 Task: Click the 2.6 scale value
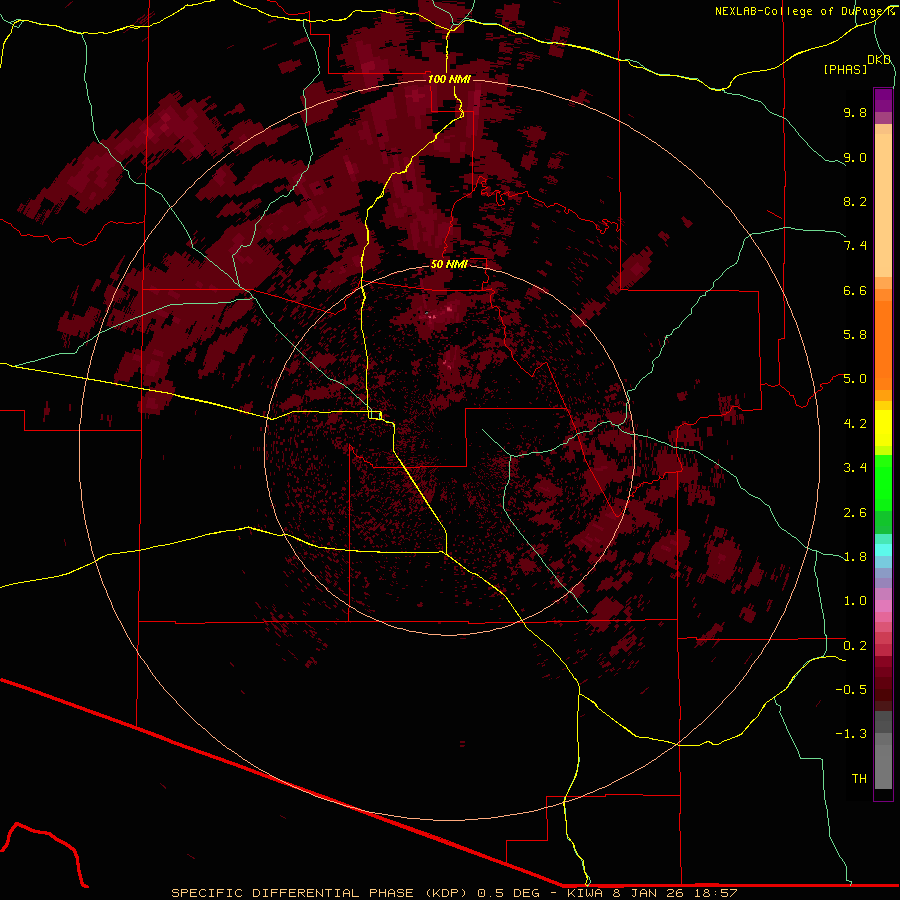click(855, 513)
